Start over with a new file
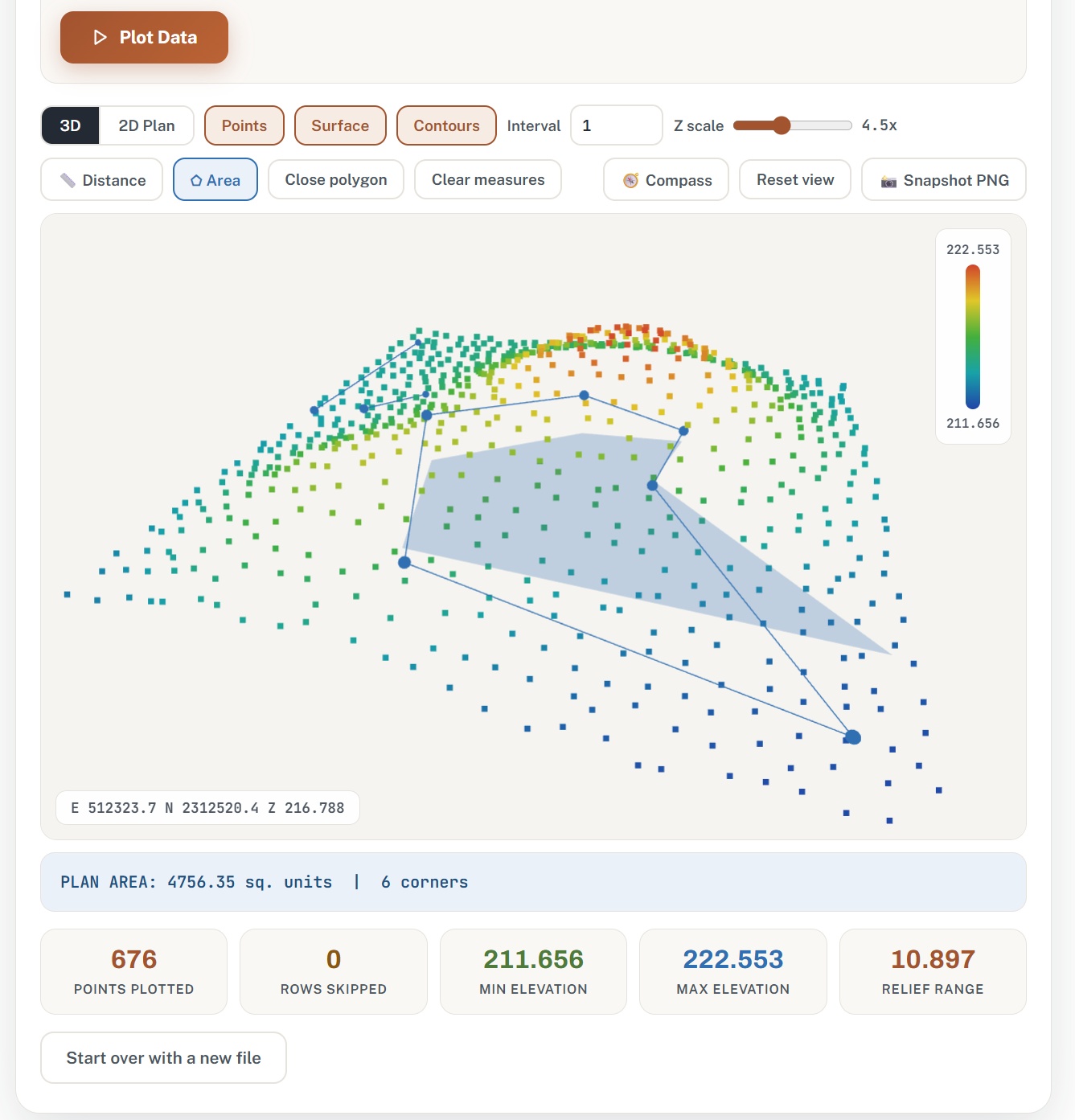The width and height of the screenshot is (1075, 1120). coord(163,1057)
